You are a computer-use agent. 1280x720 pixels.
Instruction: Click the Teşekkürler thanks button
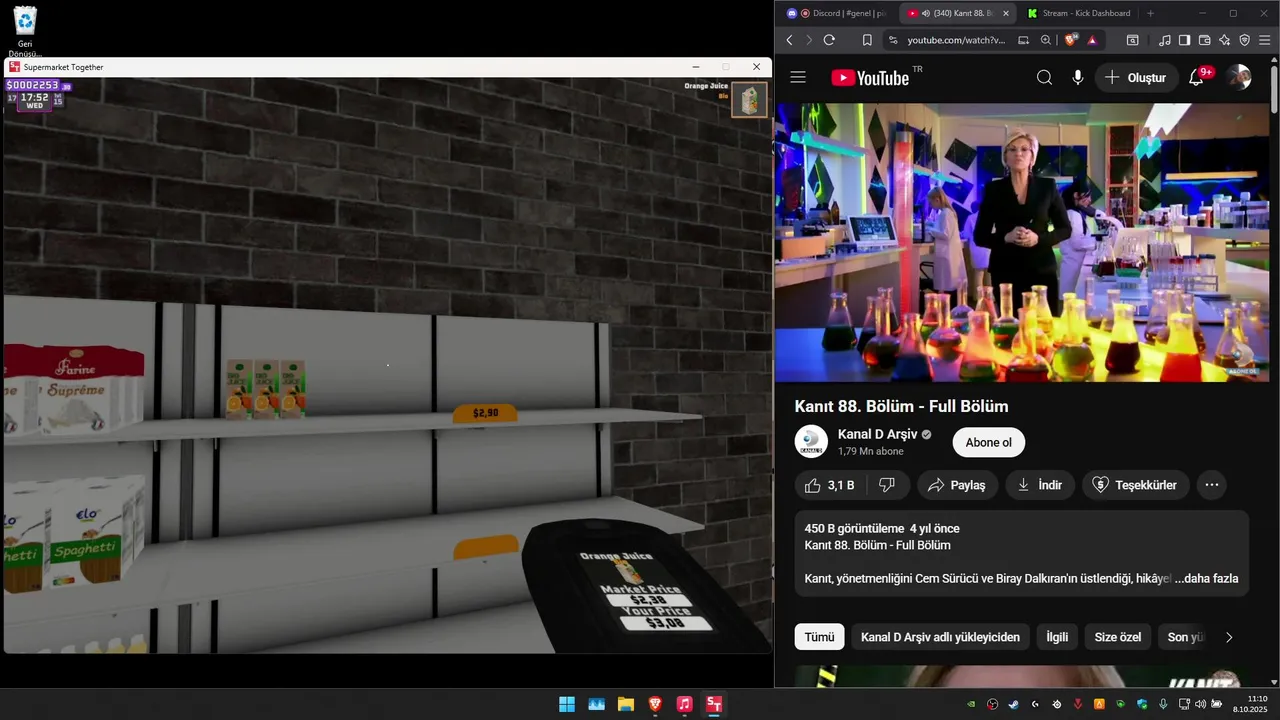[x=1136, y=485]
